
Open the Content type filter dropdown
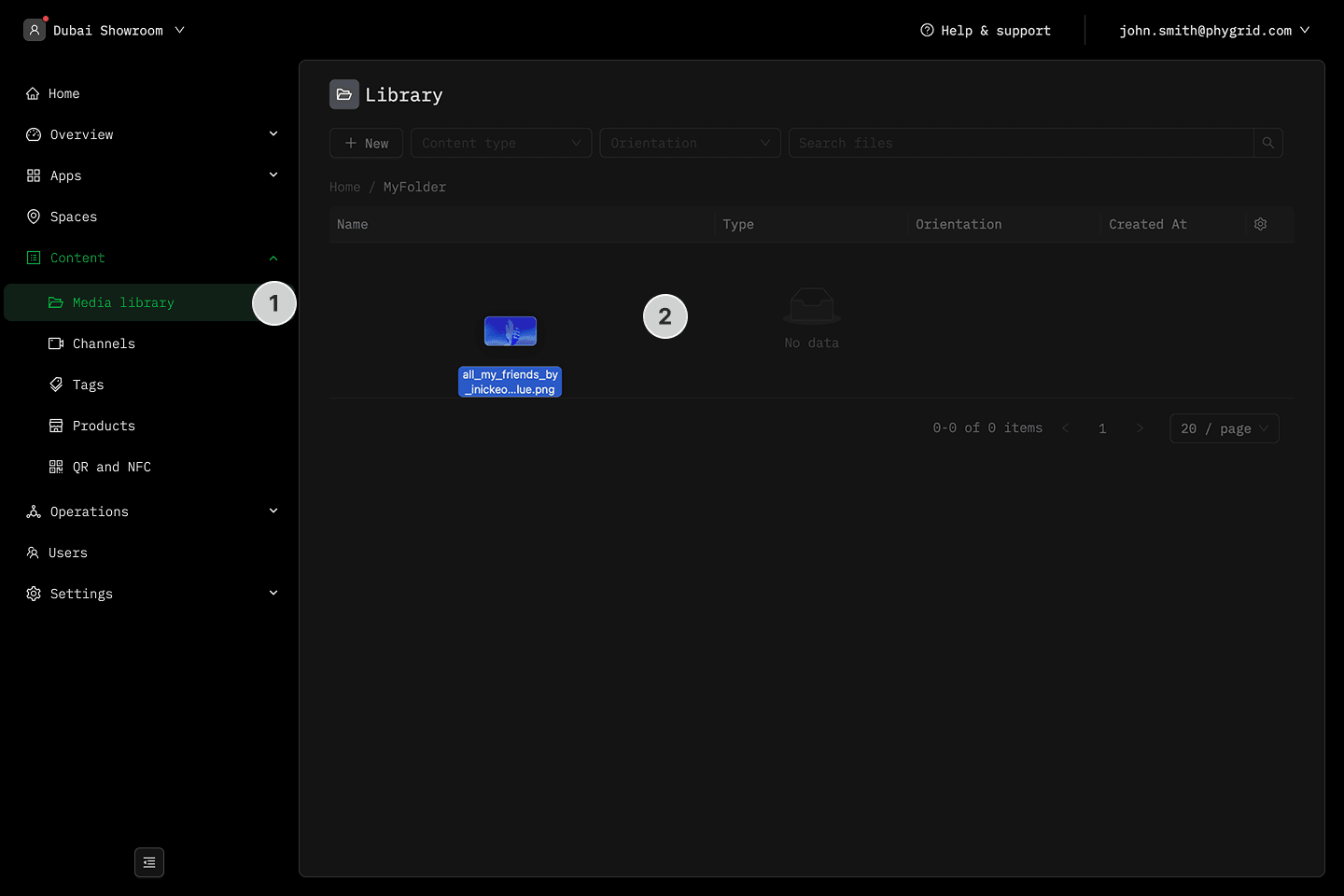(x=501, y=143)
